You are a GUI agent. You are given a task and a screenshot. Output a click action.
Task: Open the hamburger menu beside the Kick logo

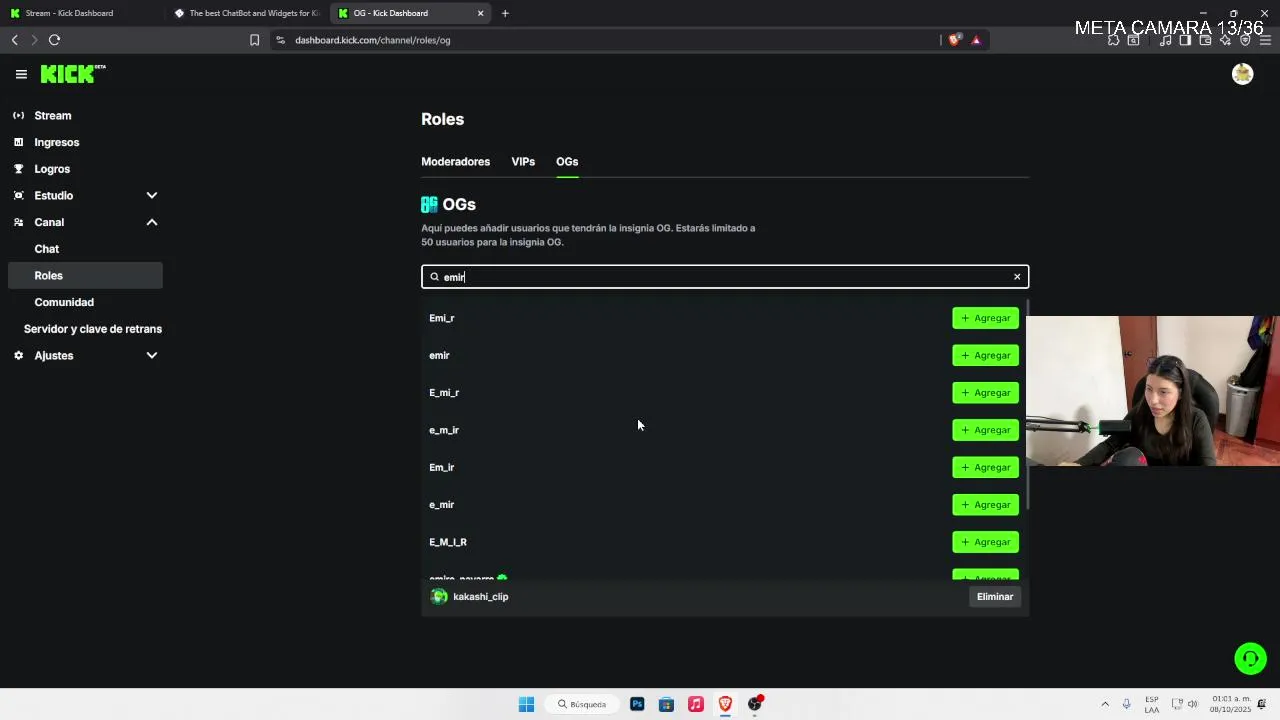point(21,74)
